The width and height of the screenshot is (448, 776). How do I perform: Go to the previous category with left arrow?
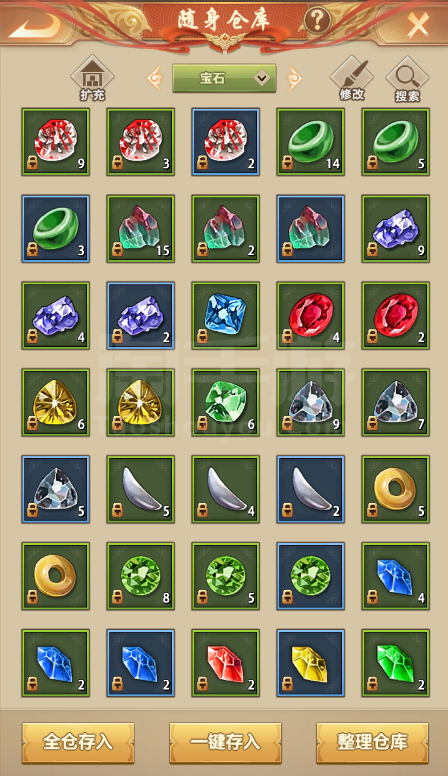click(x=155, y=78)
